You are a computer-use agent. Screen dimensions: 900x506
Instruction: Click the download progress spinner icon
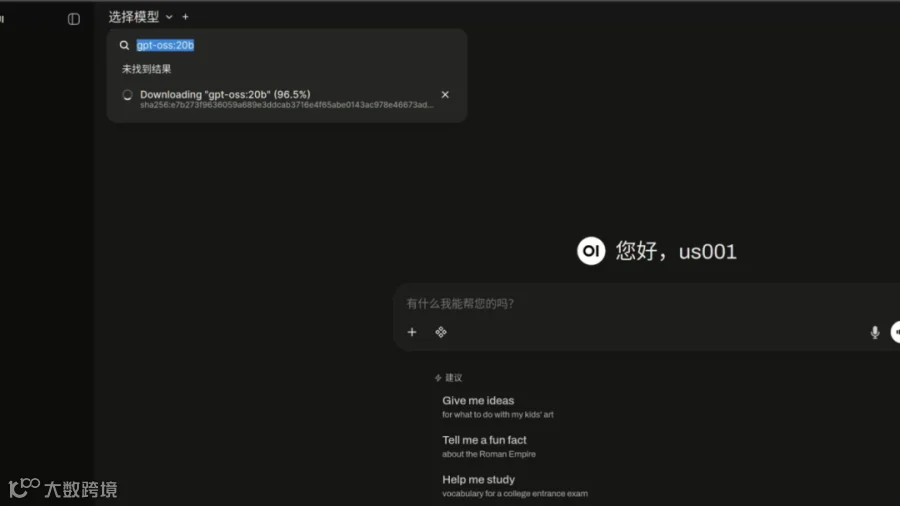127,95
